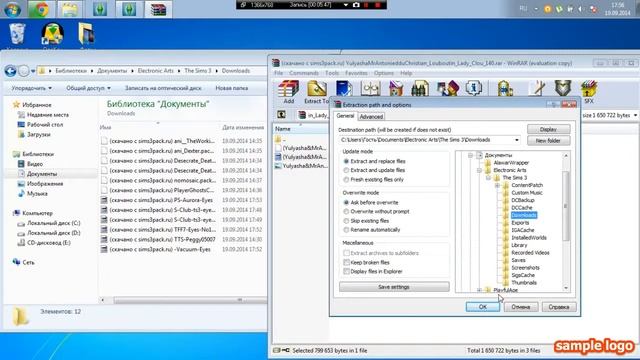Click the WinRAR Add toolbar icon
640x360 pixels.
click(x=289, y=89)
